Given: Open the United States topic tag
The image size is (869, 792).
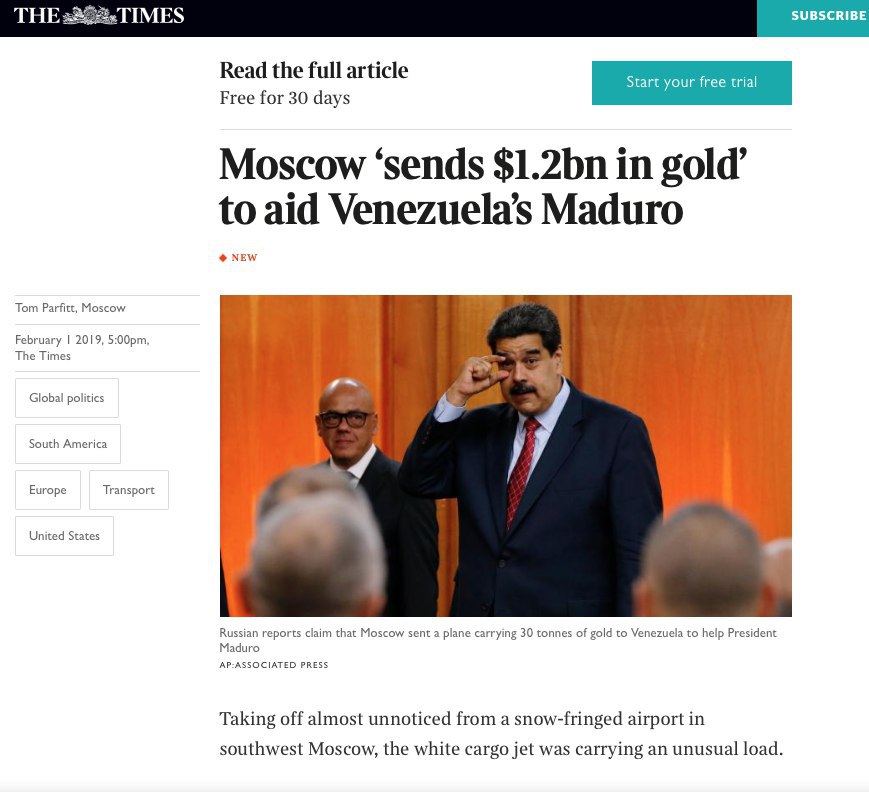Looking at the screenshot, I should point(64,536).
